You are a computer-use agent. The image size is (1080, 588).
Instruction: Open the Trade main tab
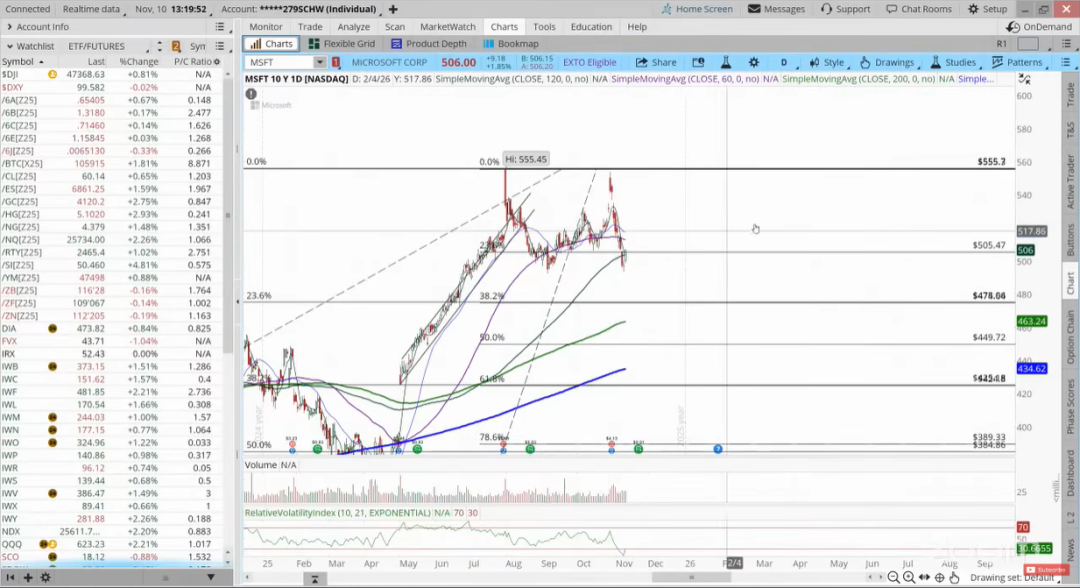[310, 26]
